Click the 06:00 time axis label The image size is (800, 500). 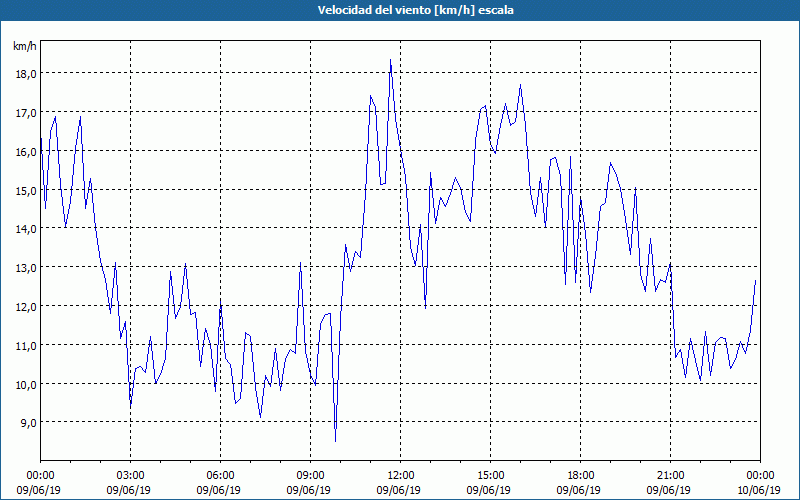(220, 476)
